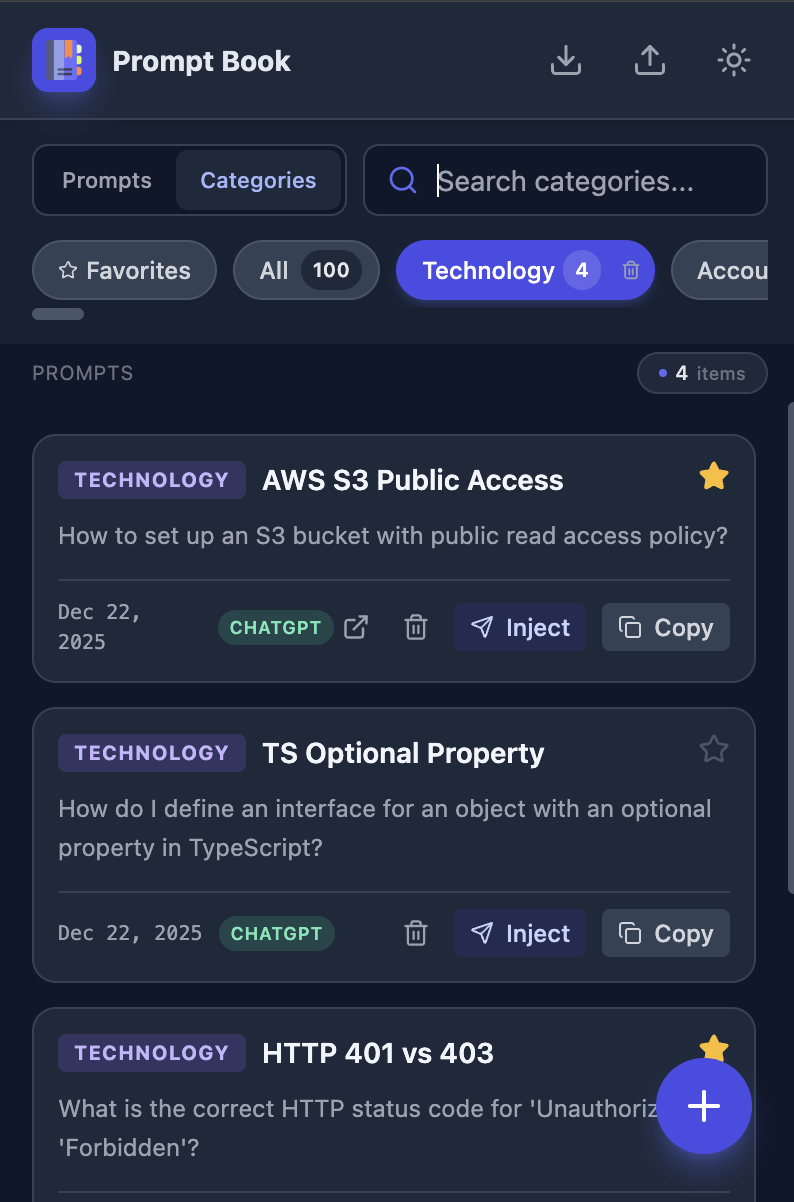The height and width of the screenshot is (1202, 794).
Task: Inject the AWS S3 Public Access prompt
Action: [x=520, y=627]
